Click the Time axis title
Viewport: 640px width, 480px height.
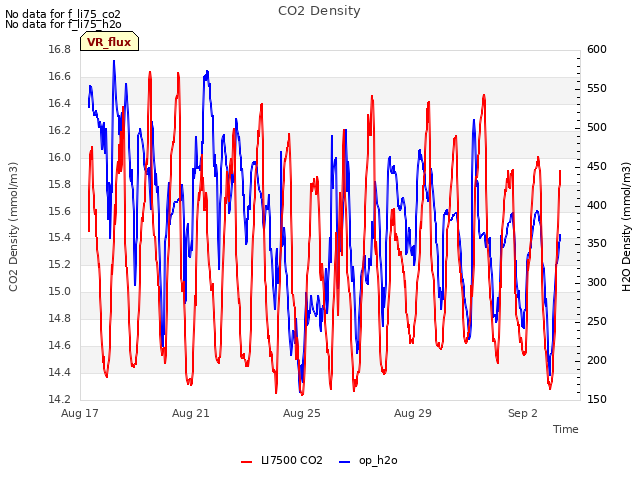[566, 429]
